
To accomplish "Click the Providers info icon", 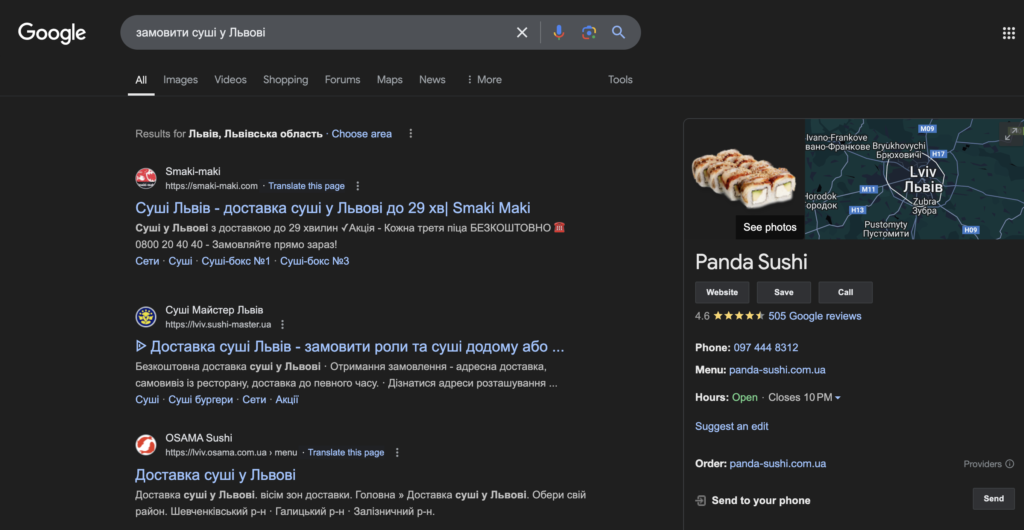I will pos(1009,464).
